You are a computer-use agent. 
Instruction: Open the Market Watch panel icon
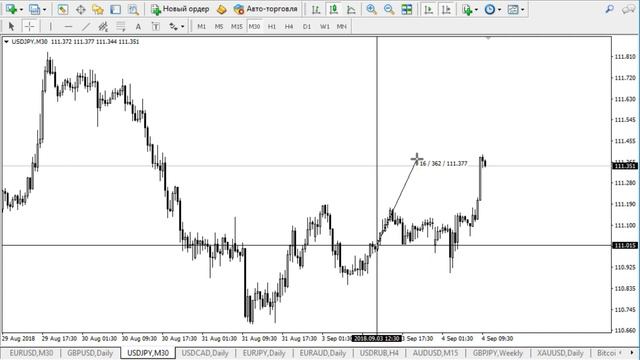(62, 9)
